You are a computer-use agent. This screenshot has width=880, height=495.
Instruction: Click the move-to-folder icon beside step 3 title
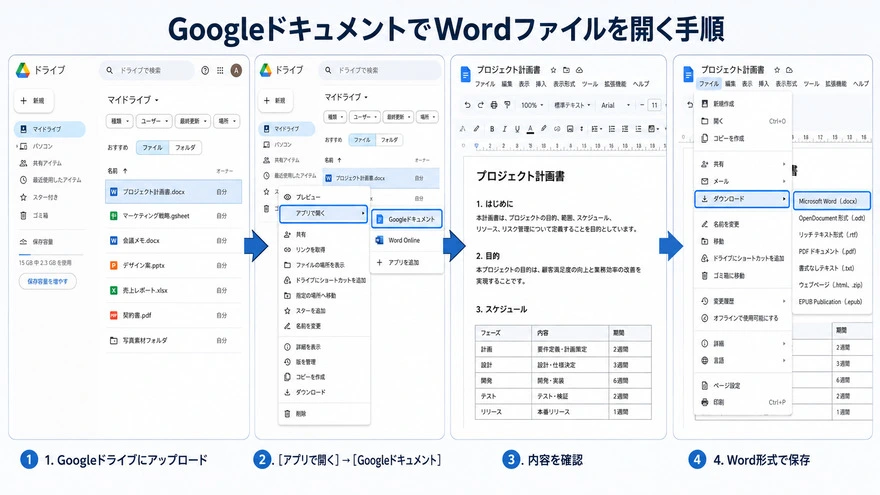click(x=566, y=70)
